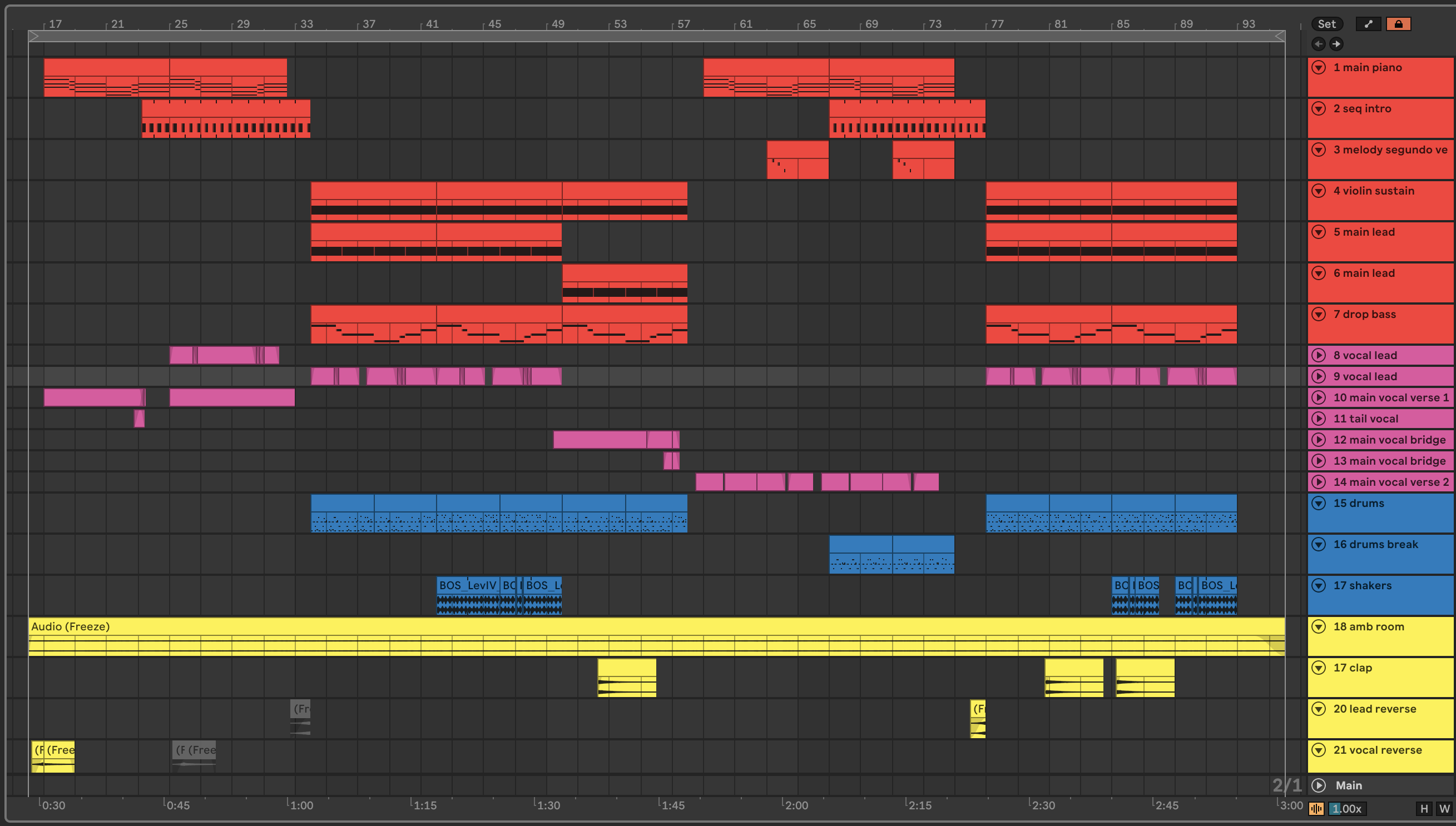Fold the 18 amb room track
This screenshot has height=826, width=1456.
coord(1319,626)
